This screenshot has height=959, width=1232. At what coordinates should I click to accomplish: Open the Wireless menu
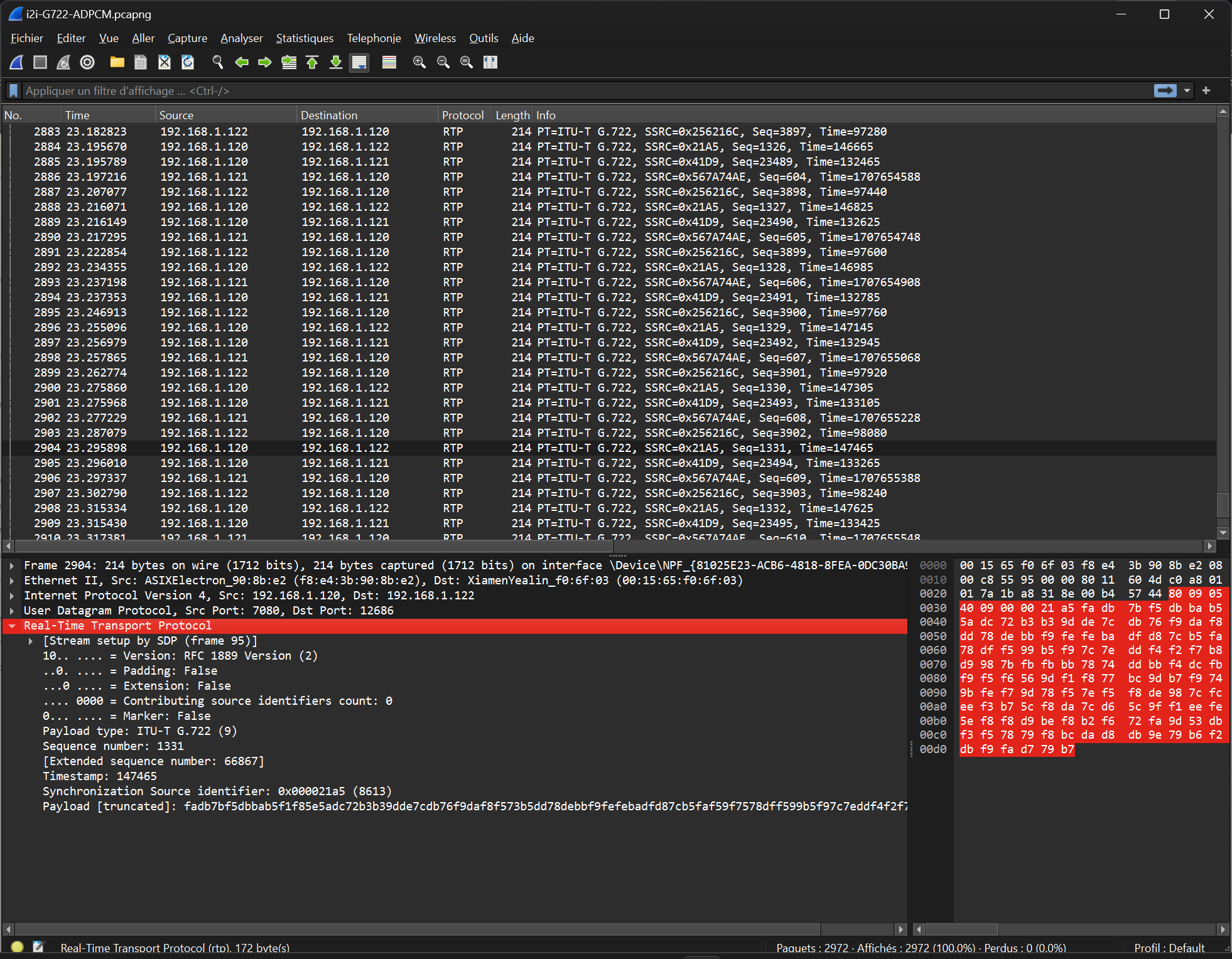[435, 38]
